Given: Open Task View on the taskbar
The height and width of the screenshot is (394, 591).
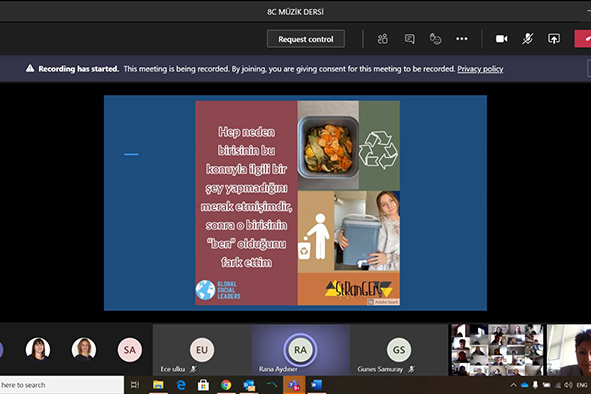Looking at the screenshot, I should pos(135,385).
